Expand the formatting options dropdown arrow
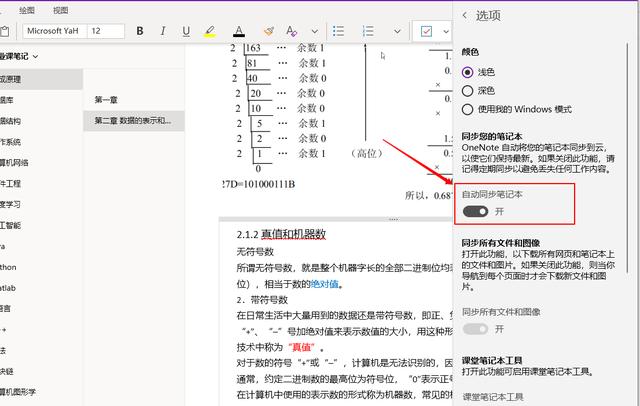This screenshot has height=406, width=640. click(x=315, y=31)
